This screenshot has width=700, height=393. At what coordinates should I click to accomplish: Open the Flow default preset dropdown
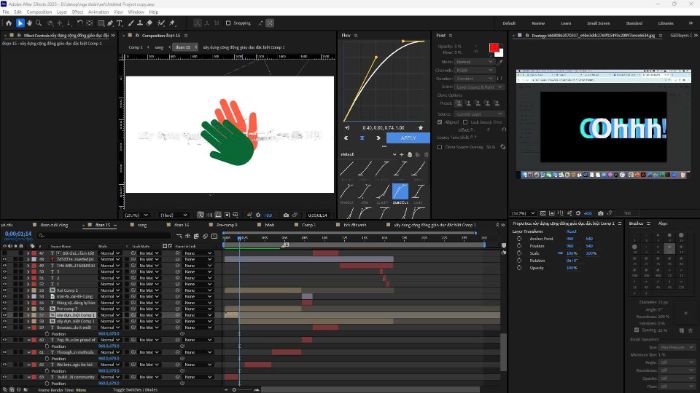click(368, 155)
